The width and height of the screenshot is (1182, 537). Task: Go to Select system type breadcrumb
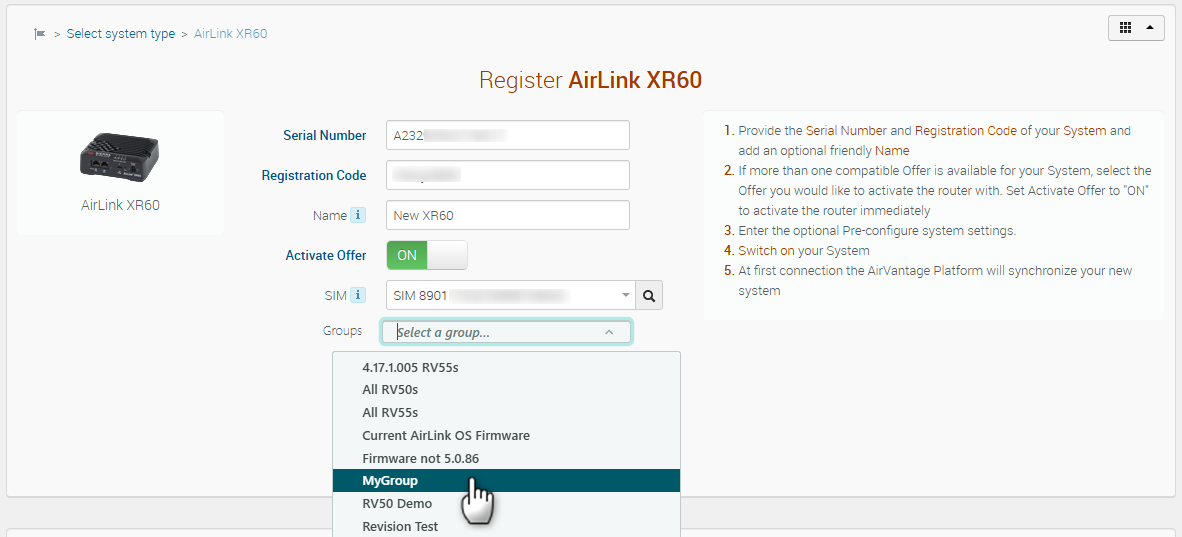point(121,34)
